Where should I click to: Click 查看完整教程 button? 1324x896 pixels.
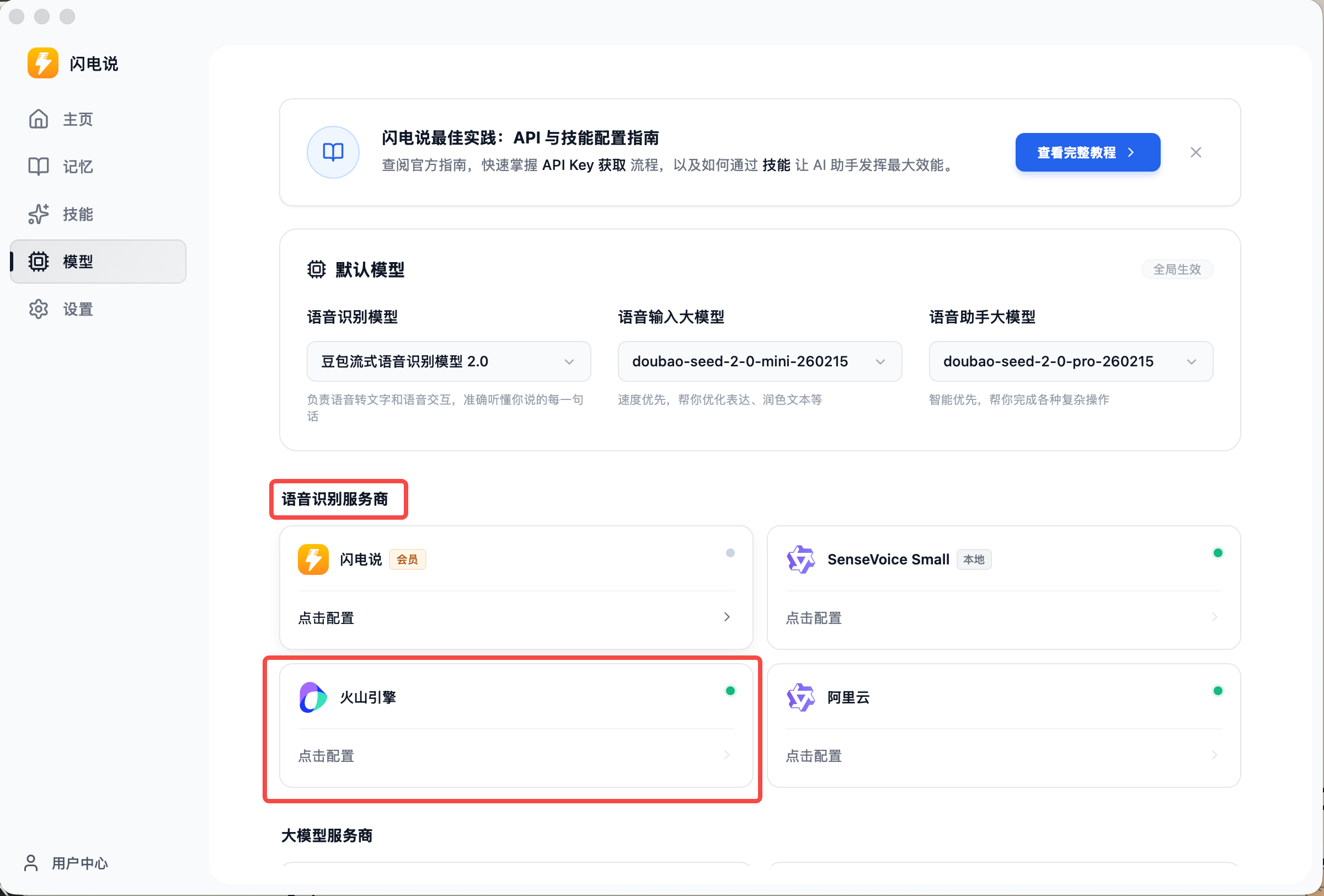(x=1087, y=152)
